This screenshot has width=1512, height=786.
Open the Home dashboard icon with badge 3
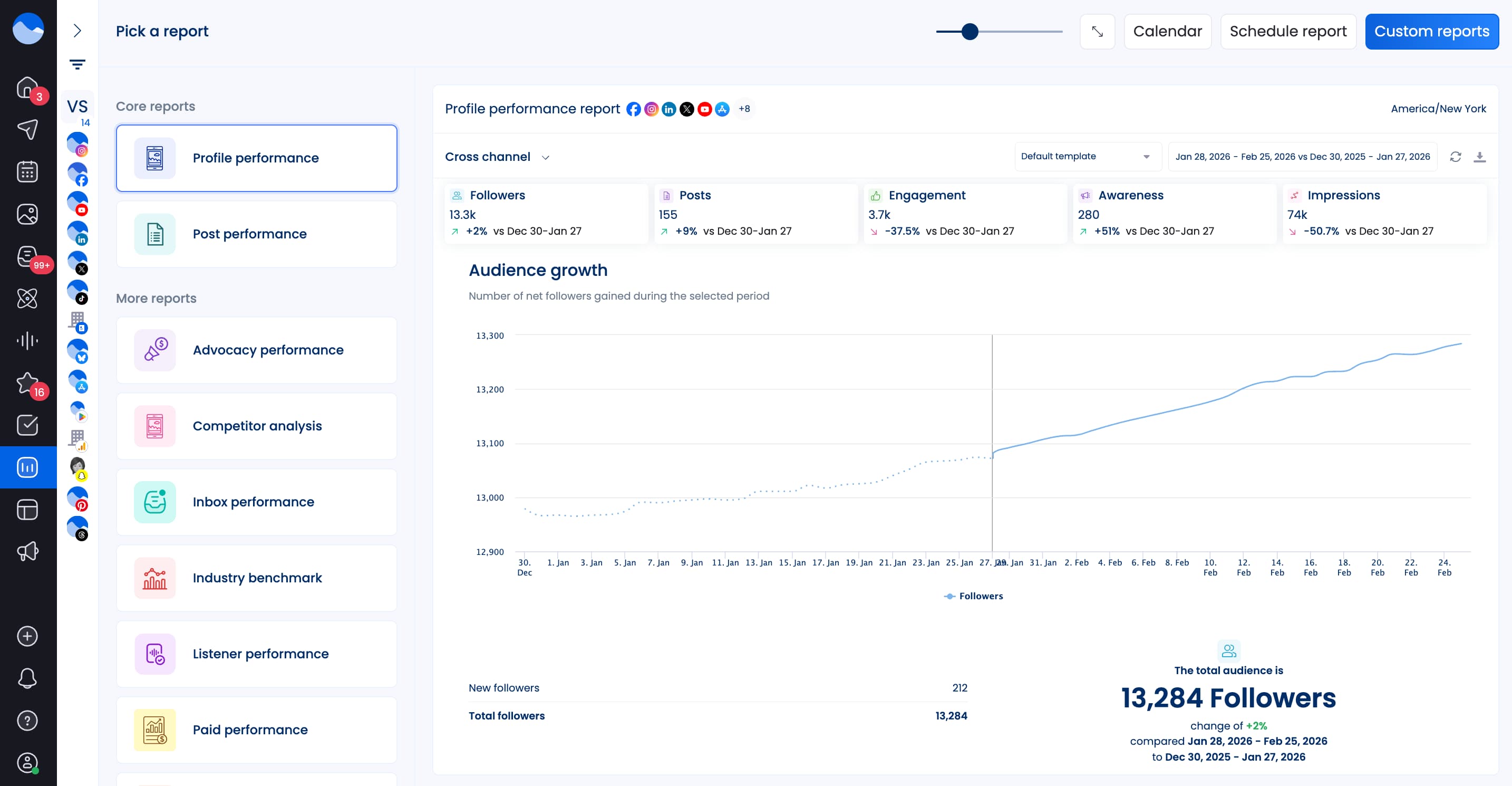coord(27,87)
